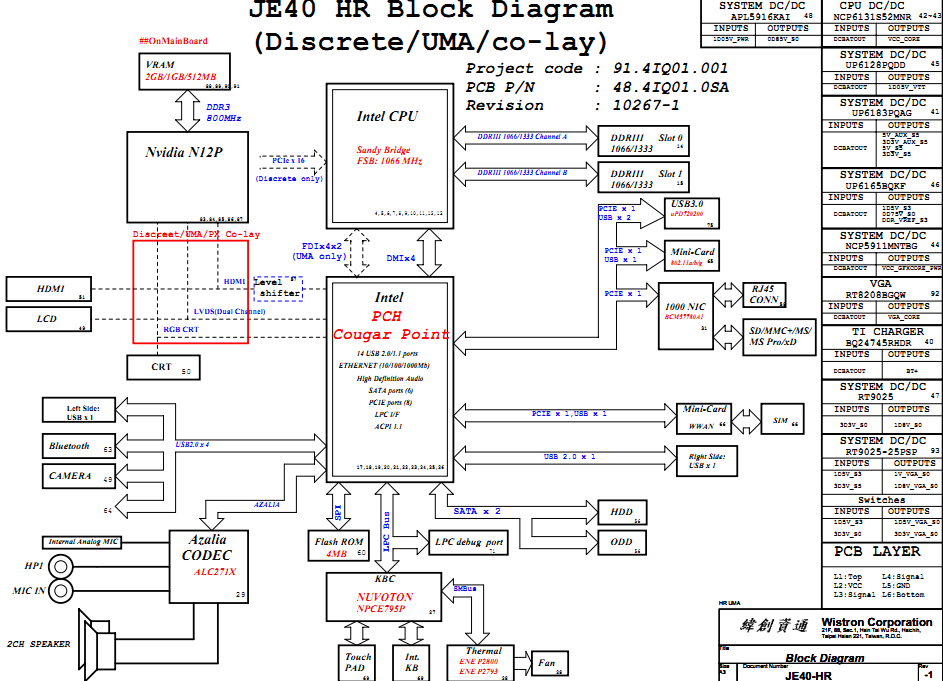Select the "LPC debug port" block
Screen dimensions: 943x681
click(x=468, y=542)
